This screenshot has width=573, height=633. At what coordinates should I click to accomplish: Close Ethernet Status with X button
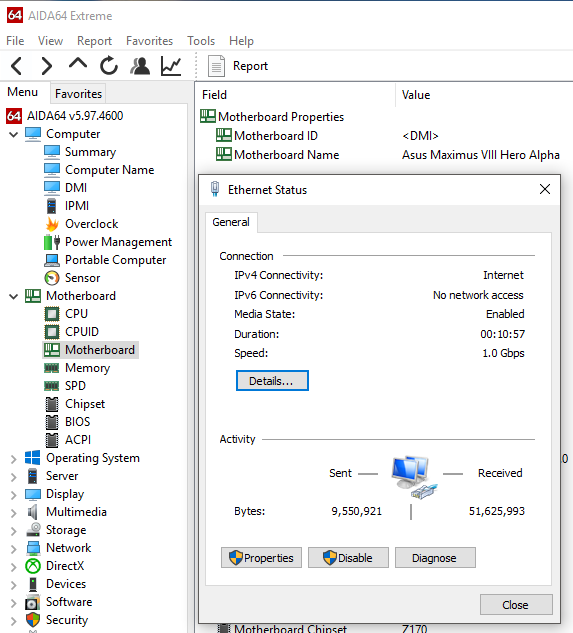[545, 189]
